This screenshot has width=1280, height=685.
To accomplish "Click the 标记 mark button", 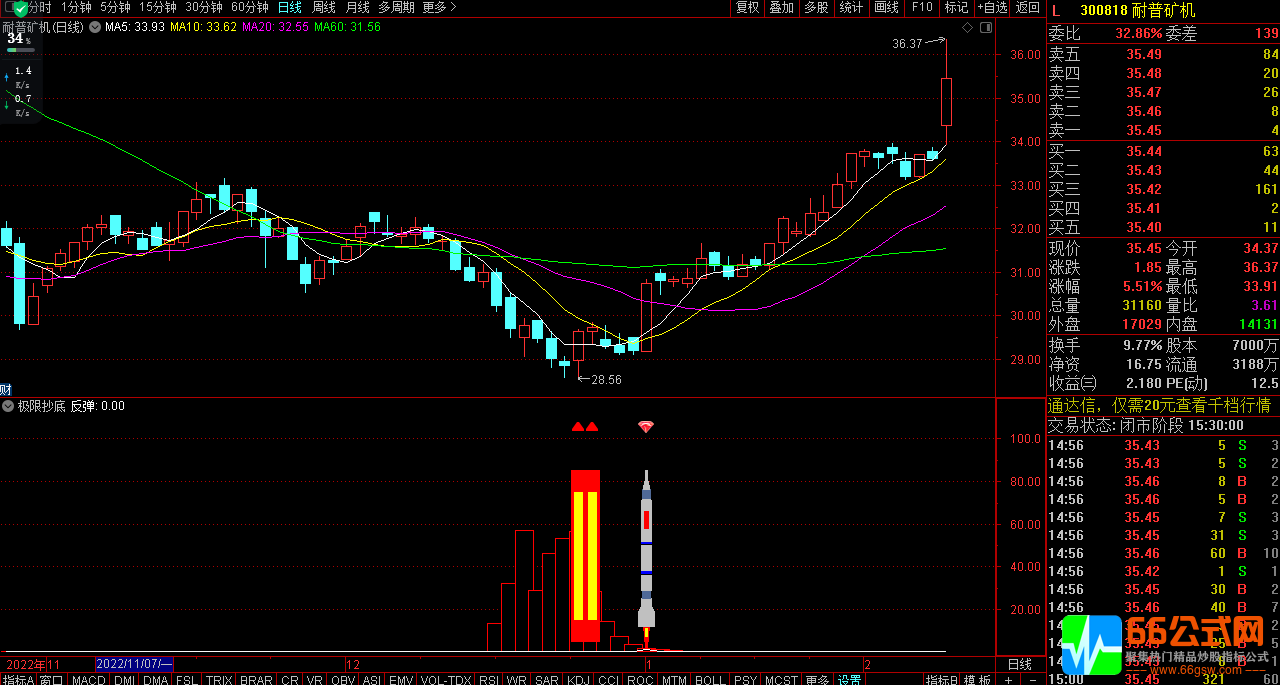I will point(956,7).
